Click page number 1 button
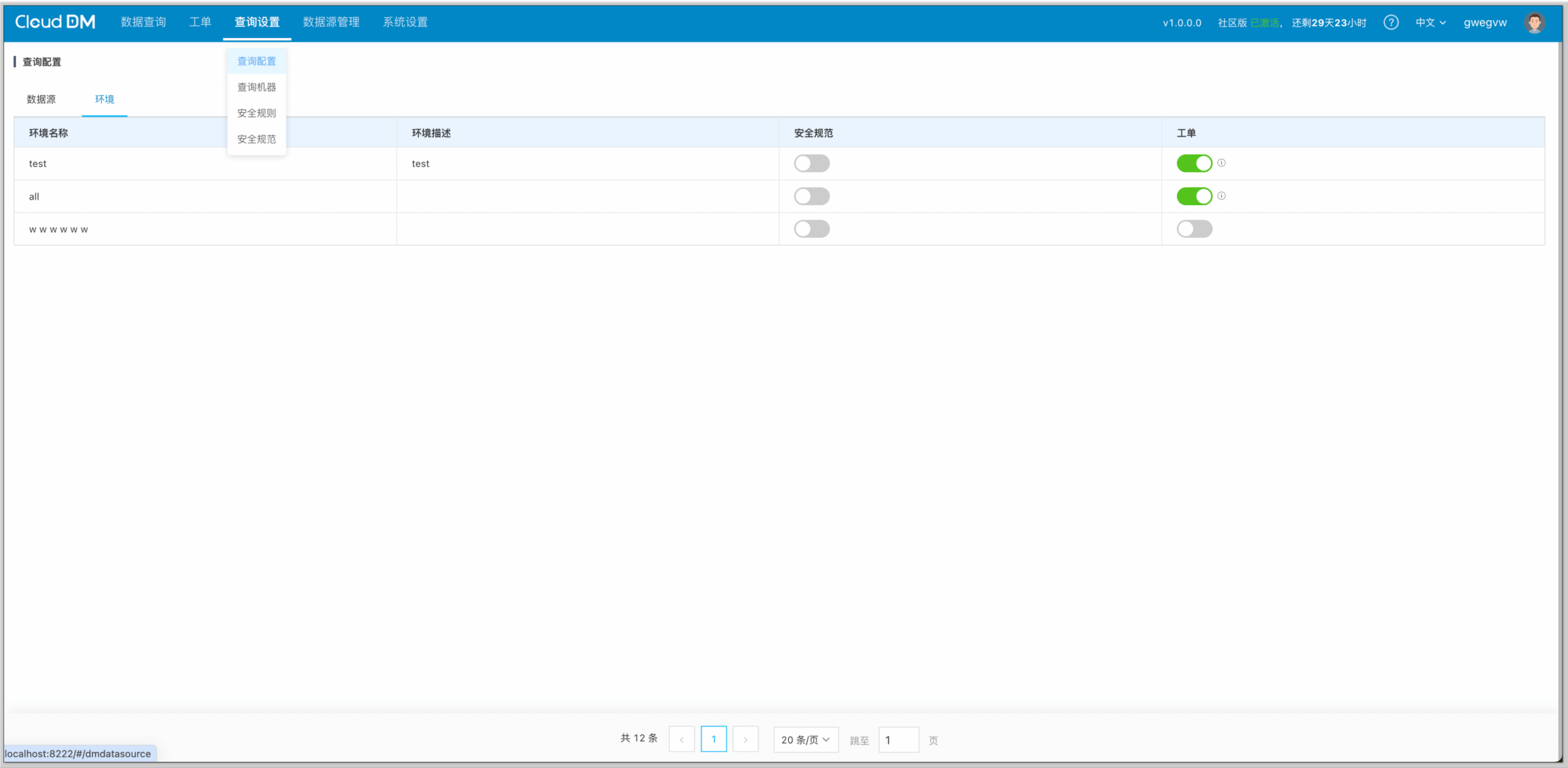This screenshot has height=768, width=1568. point(713,740)
